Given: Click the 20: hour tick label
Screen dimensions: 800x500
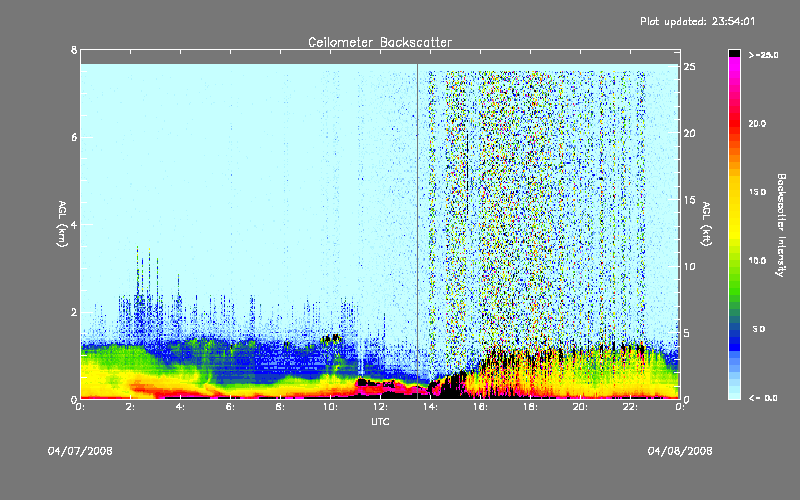Looking at the screenshot, I should tap(580, 407).
